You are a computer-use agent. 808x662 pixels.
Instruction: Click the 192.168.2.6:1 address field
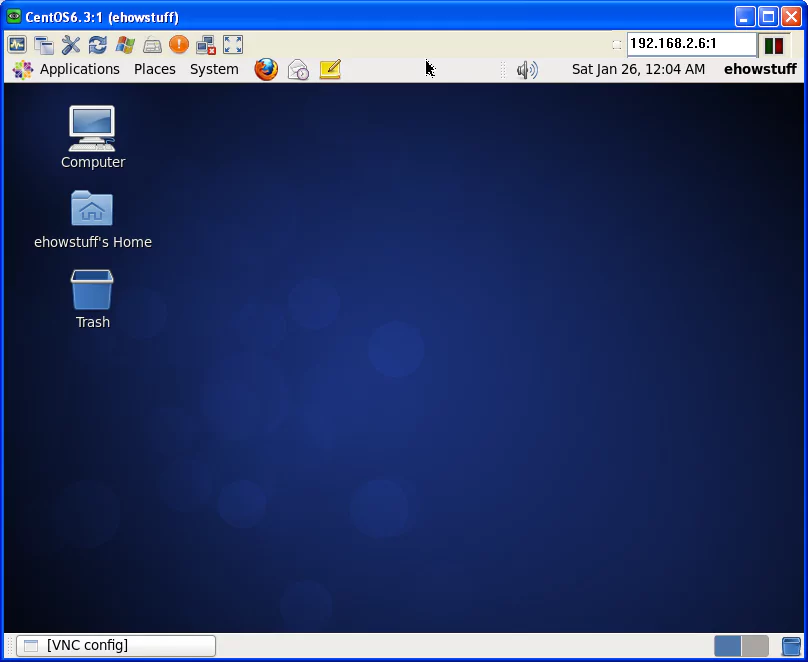tap(692, 44)
